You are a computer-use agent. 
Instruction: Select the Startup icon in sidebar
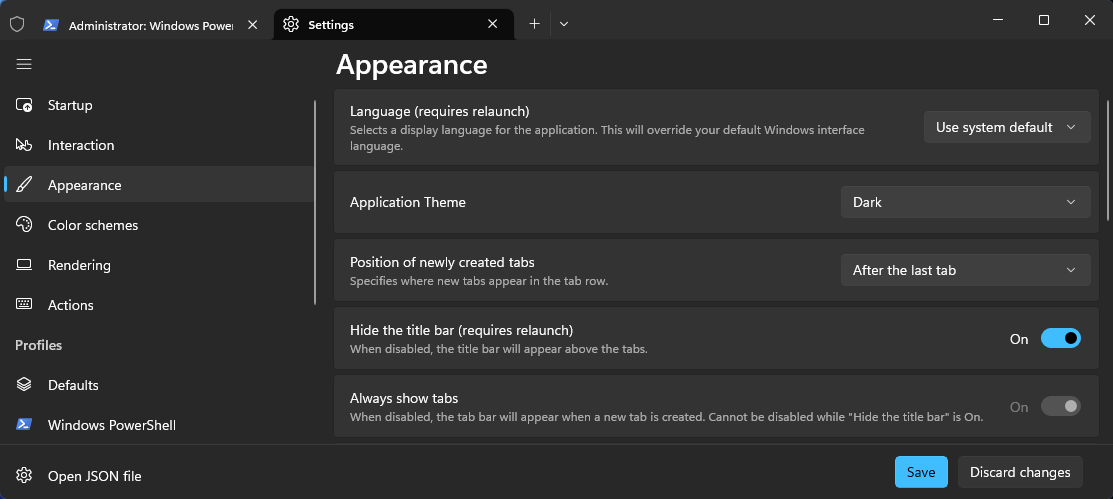(x=24, y=105)
